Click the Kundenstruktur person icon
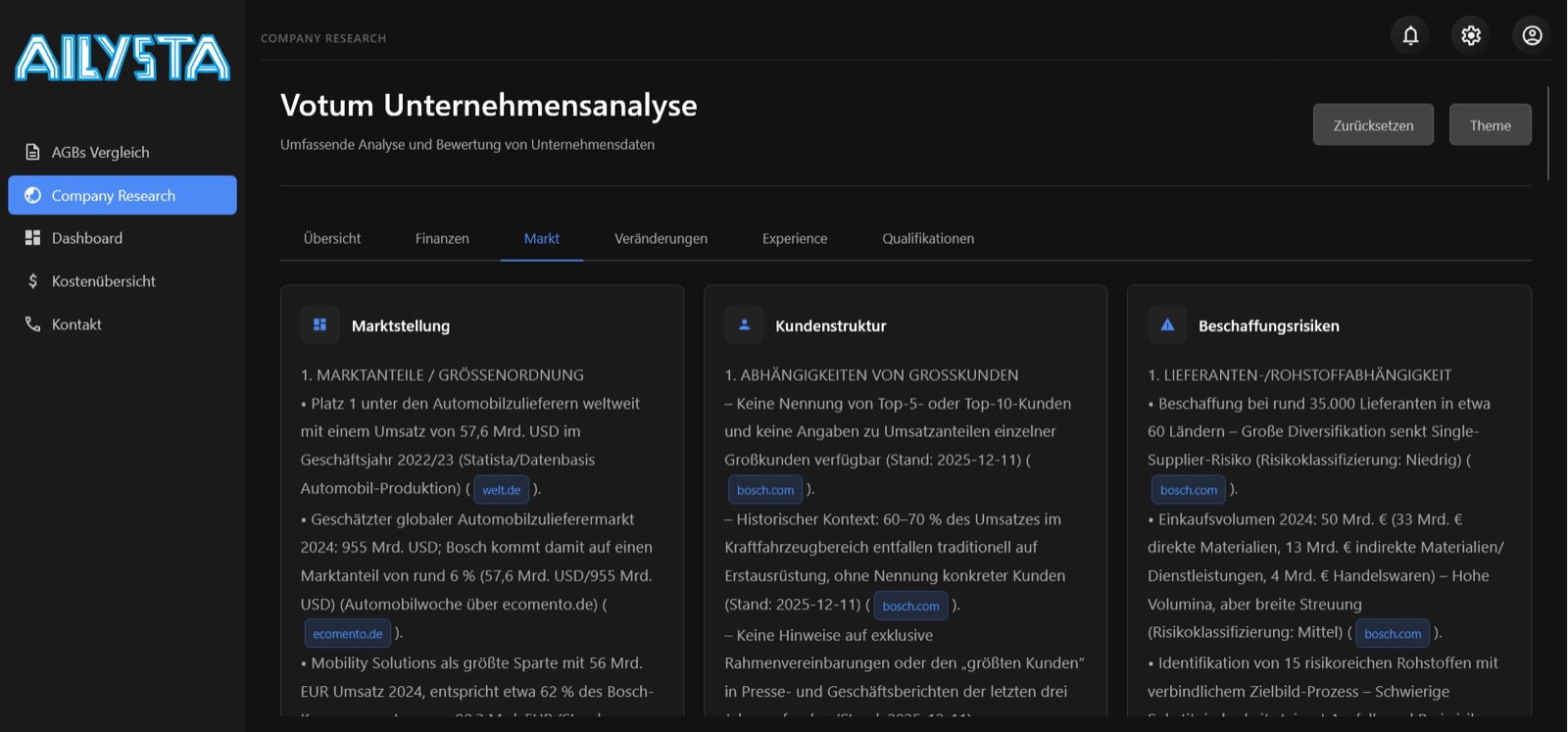The height and width of the screenshot is (732, 1568). click(x=744, y=324)
